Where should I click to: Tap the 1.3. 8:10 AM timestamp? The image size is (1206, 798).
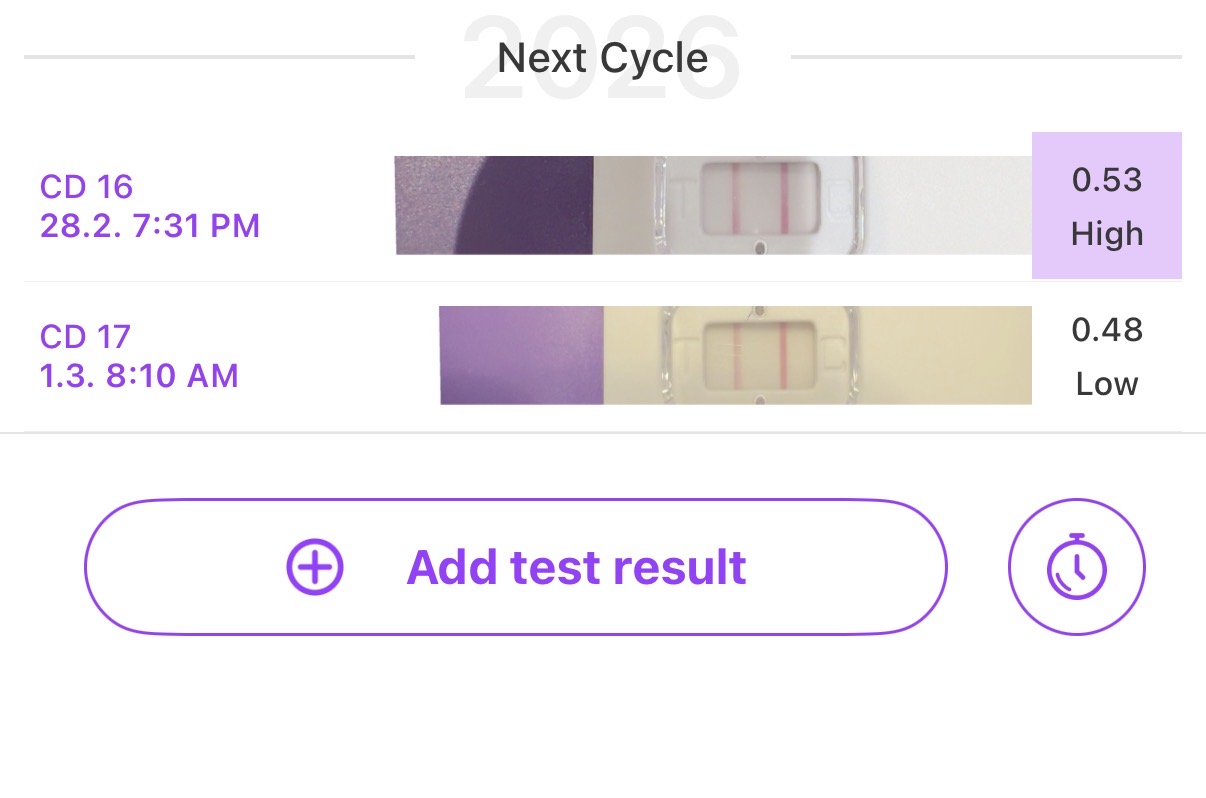coord(139,376)
